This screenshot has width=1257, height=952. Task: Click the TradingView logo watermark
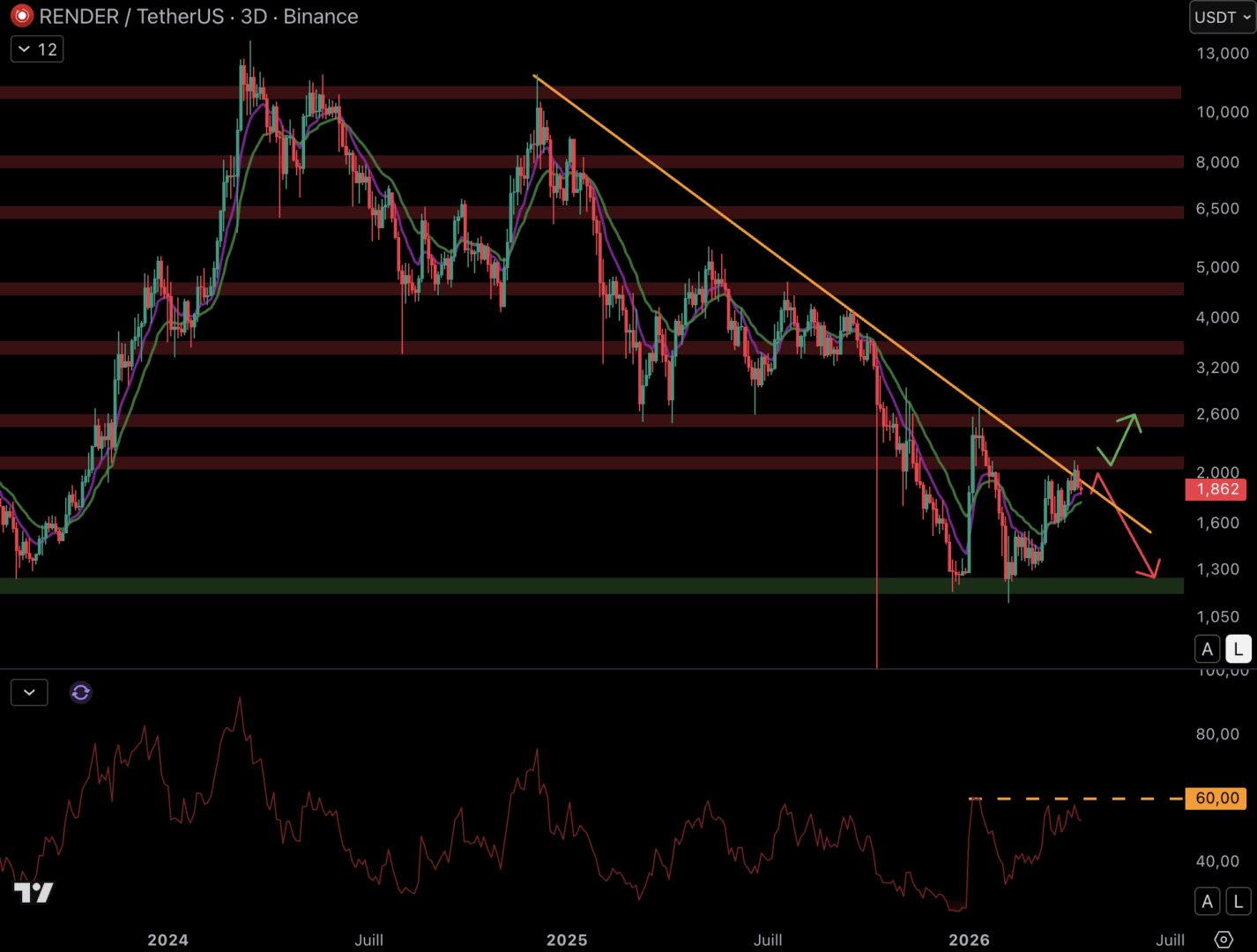click(x=33, y=893)
